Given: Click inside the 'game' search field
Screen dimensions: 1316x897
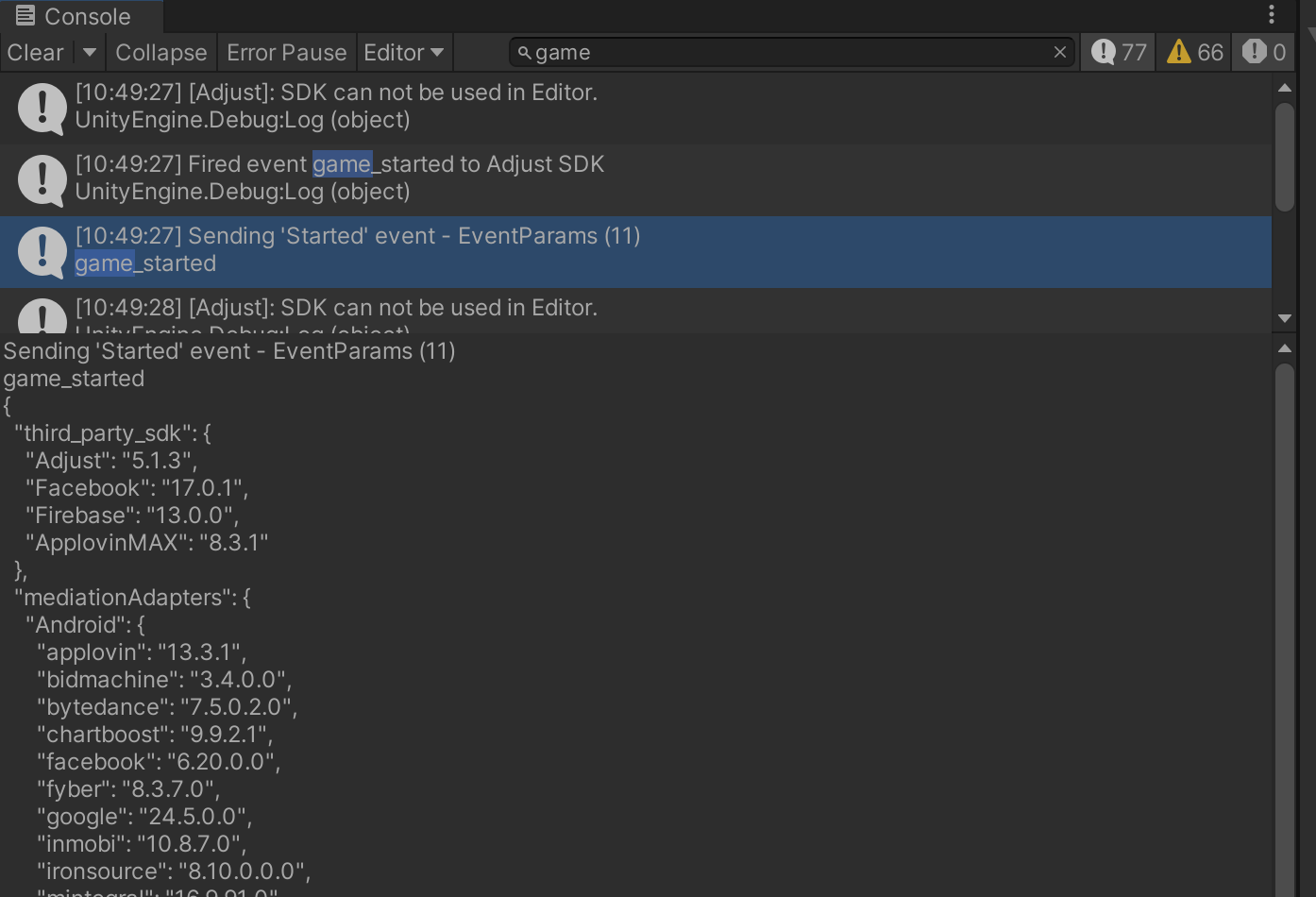Looking at the screenshot, I should [755, 52].
